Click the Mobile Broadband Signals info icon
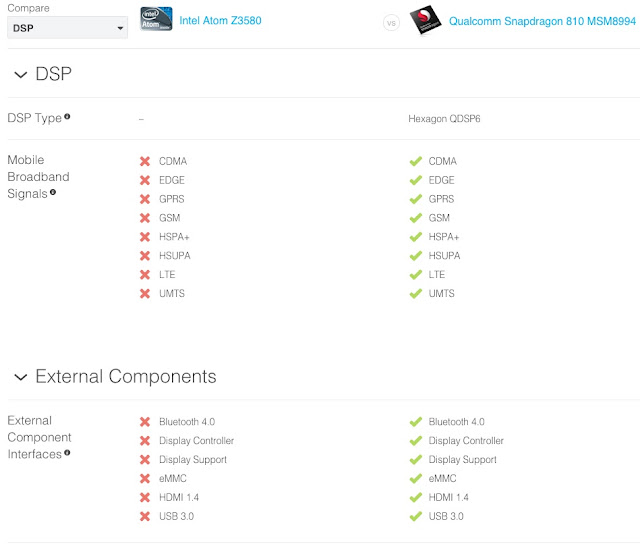This screenshot has width=640, height=544. [53, 192]
